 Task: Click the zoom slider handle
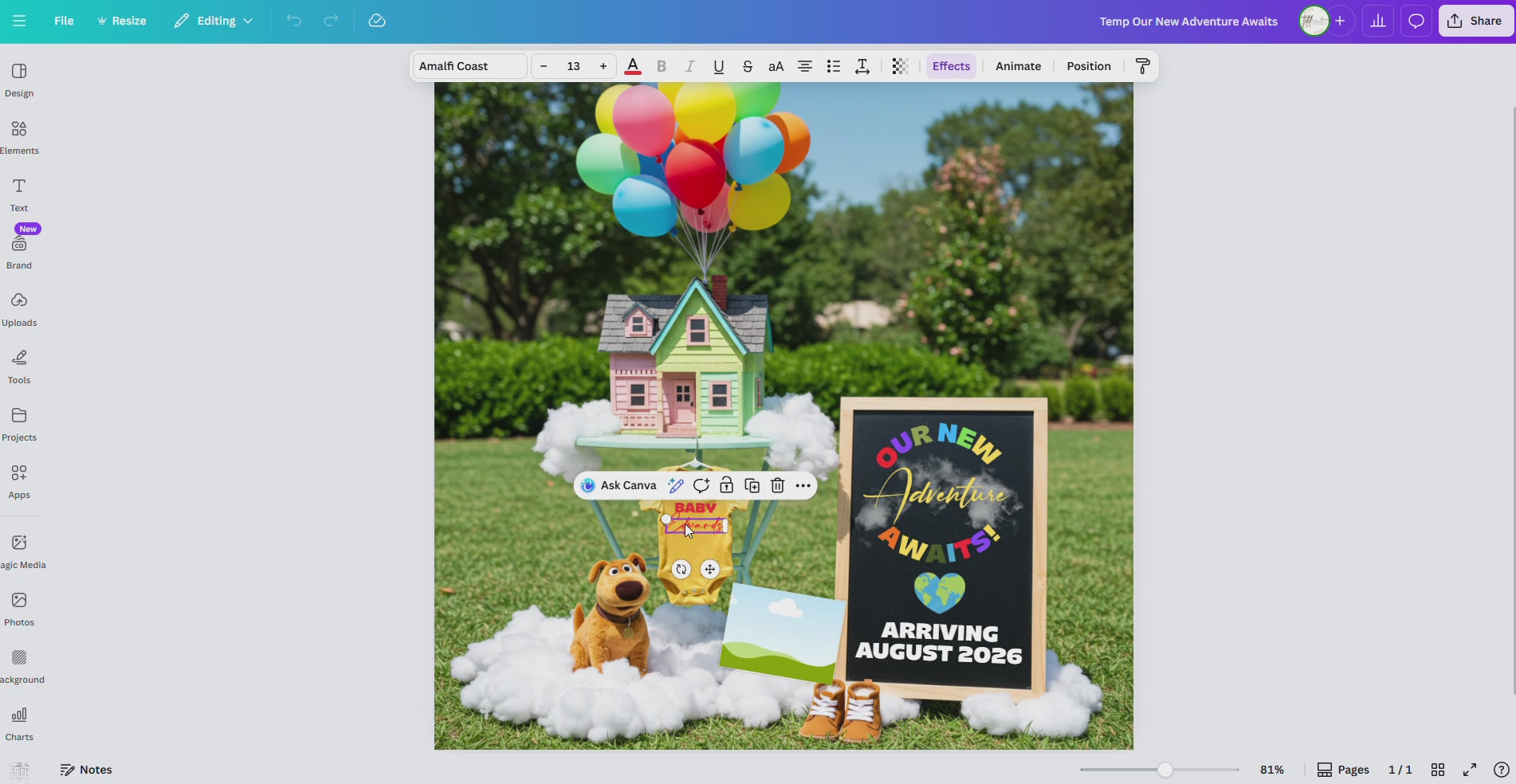(1165, 770)
